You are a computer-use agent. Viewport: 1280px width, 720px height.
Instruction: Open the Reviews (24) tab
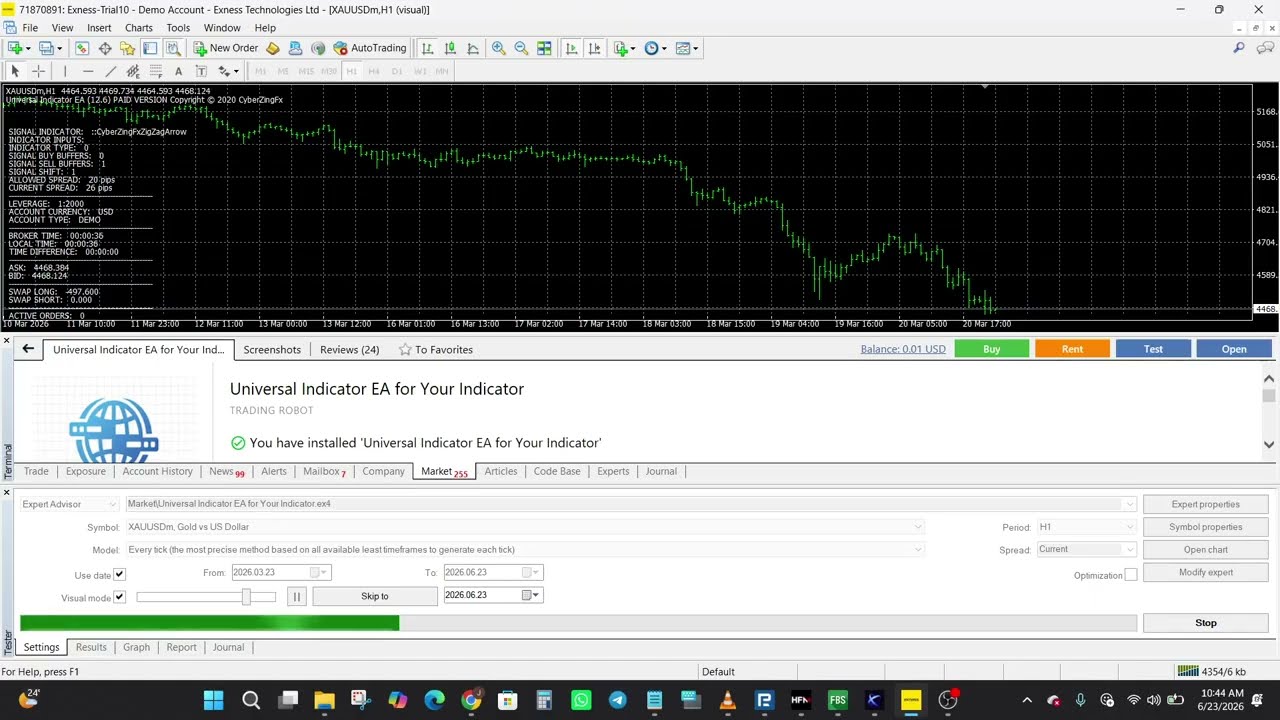pyautogui.click(x=349, y=349)
